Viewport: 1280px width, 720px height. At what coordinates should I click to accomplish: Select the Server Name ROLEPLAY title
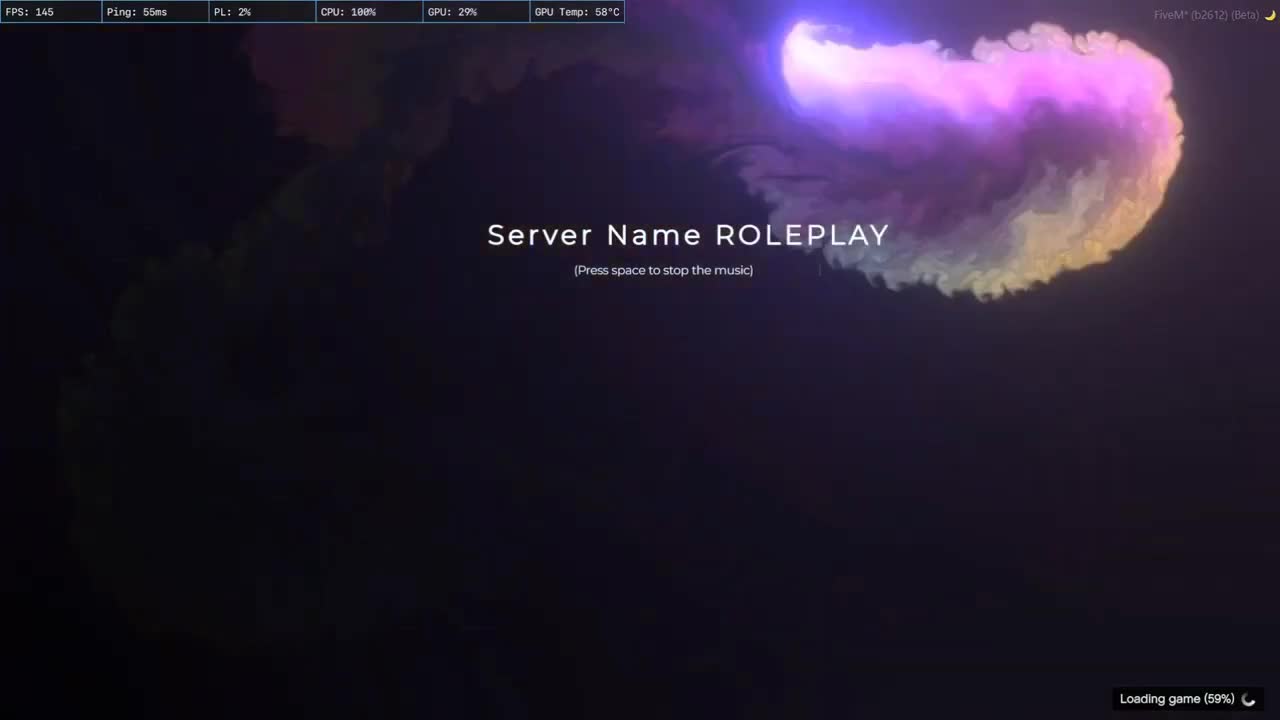click(x=688, y=234)
